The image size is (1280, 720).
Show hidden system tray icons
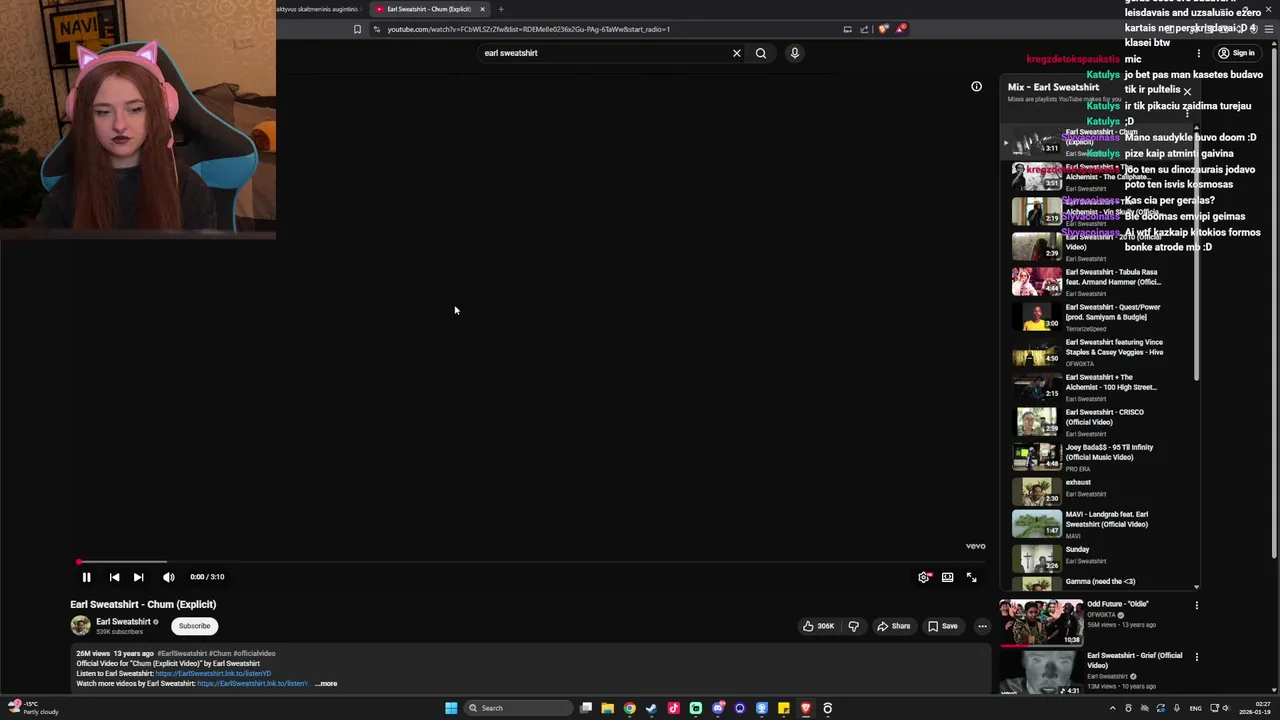[1114, 708]
